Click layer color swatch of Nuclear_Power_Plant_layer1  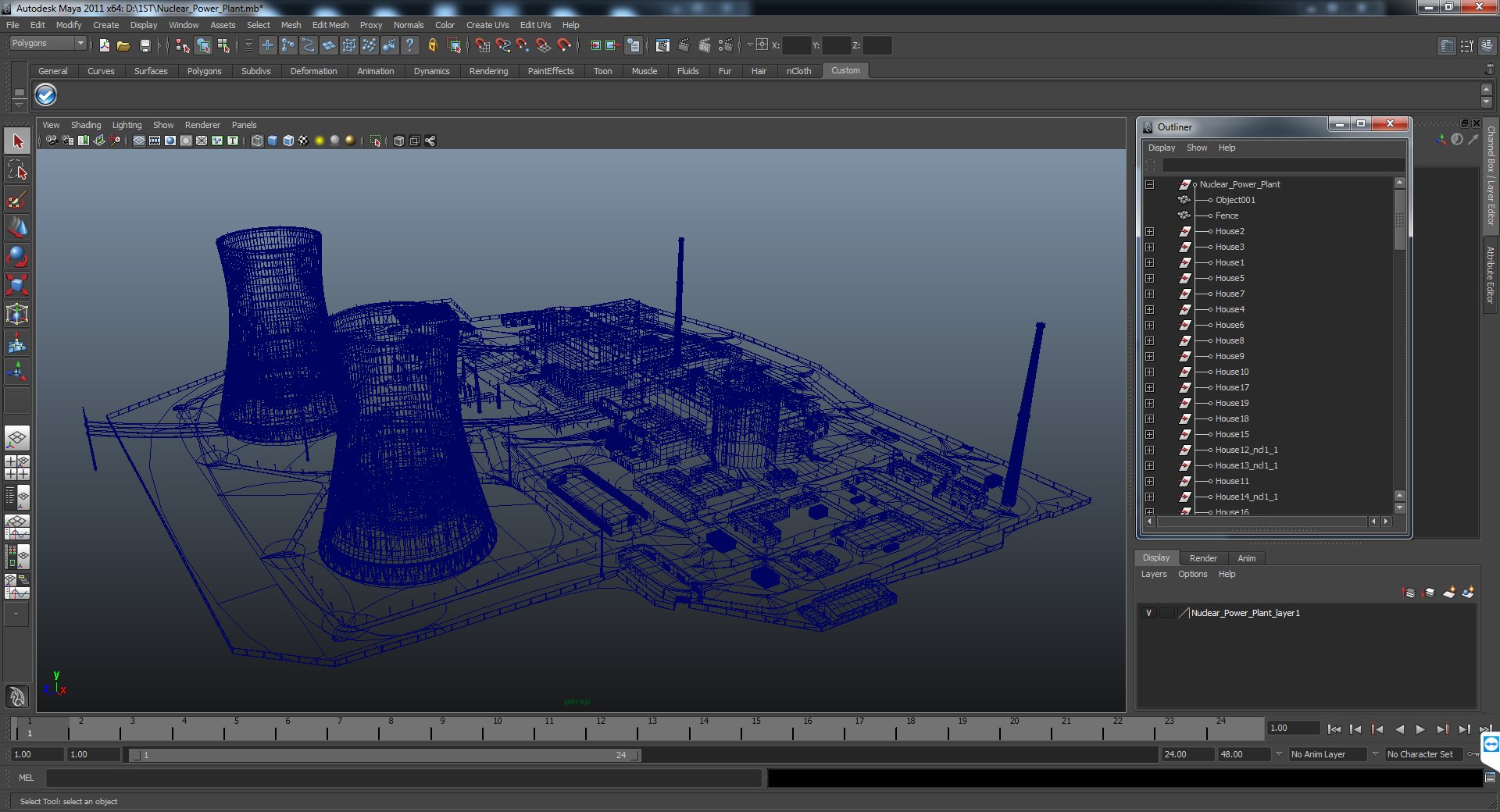click(1184, 613)
